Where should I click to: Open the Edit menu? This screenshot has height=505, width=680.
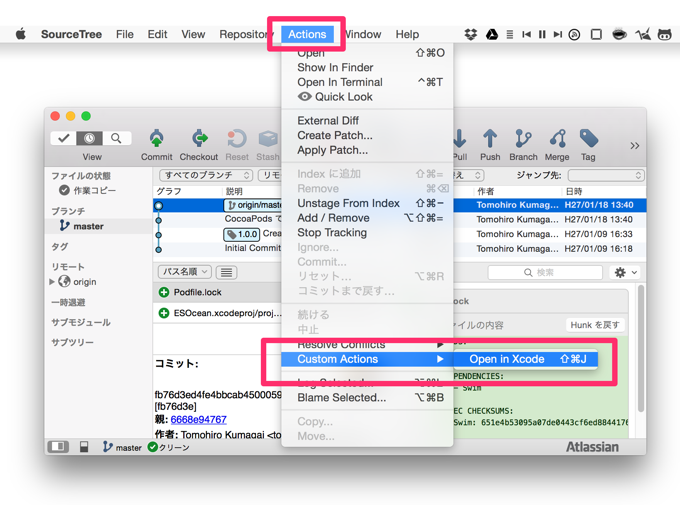coord(157,34)
